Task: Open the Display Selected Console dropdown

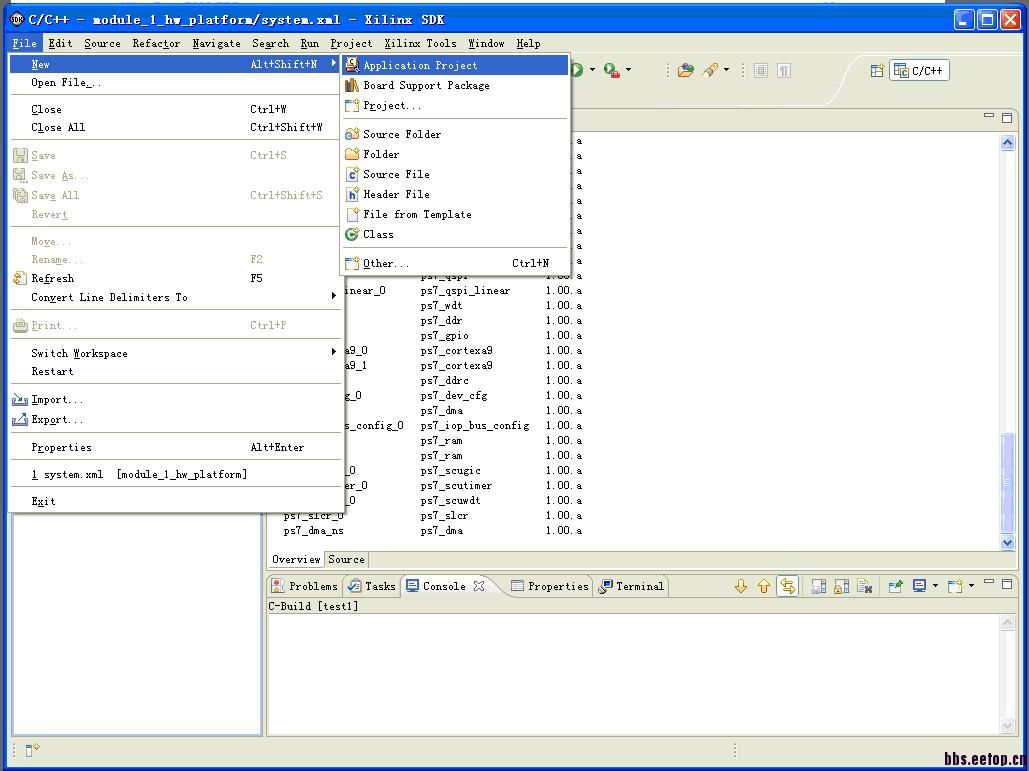Action: point(935,587)
